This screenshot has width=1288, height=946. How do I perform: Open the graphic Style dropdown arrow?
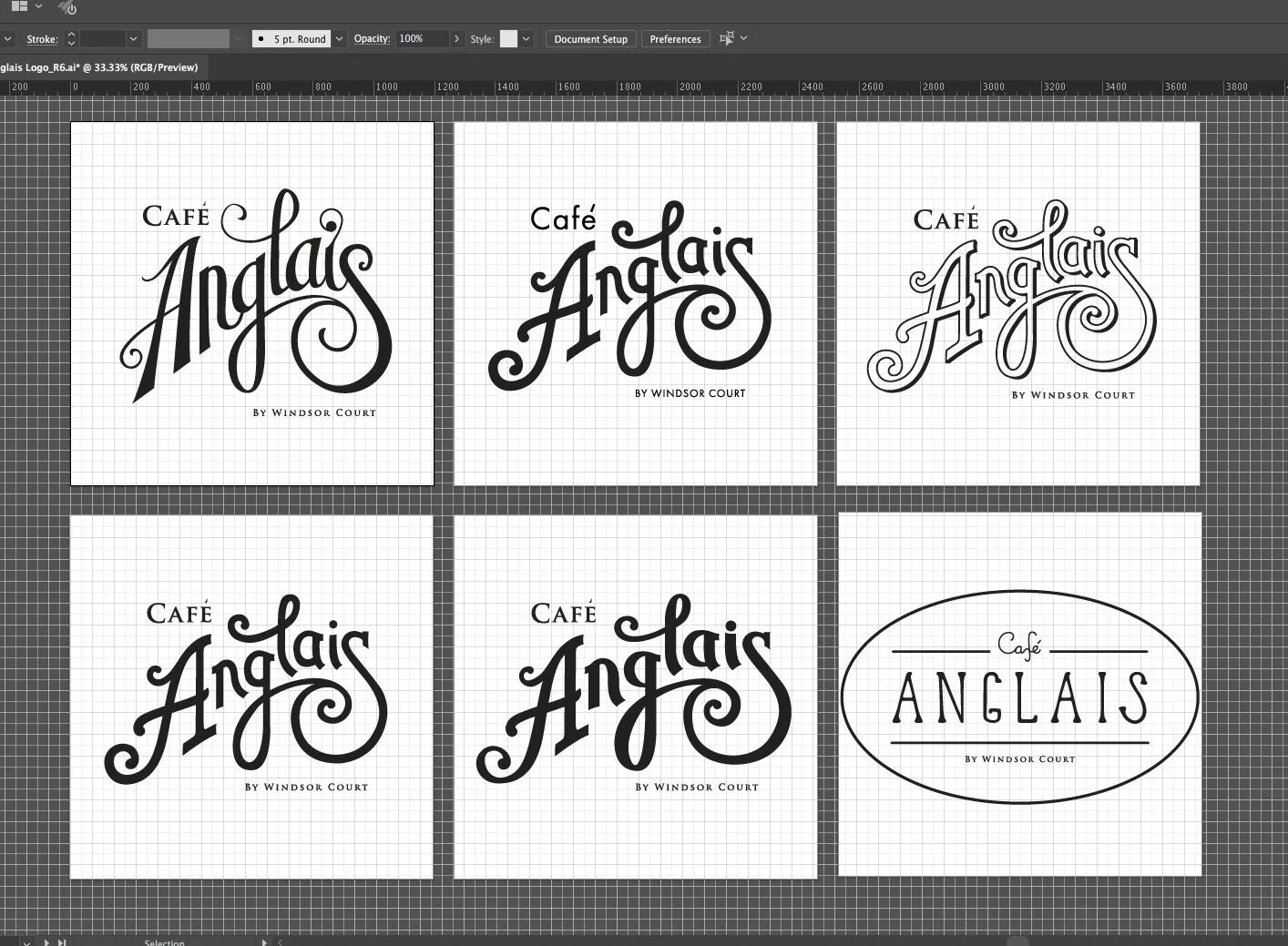coord(526,39)
